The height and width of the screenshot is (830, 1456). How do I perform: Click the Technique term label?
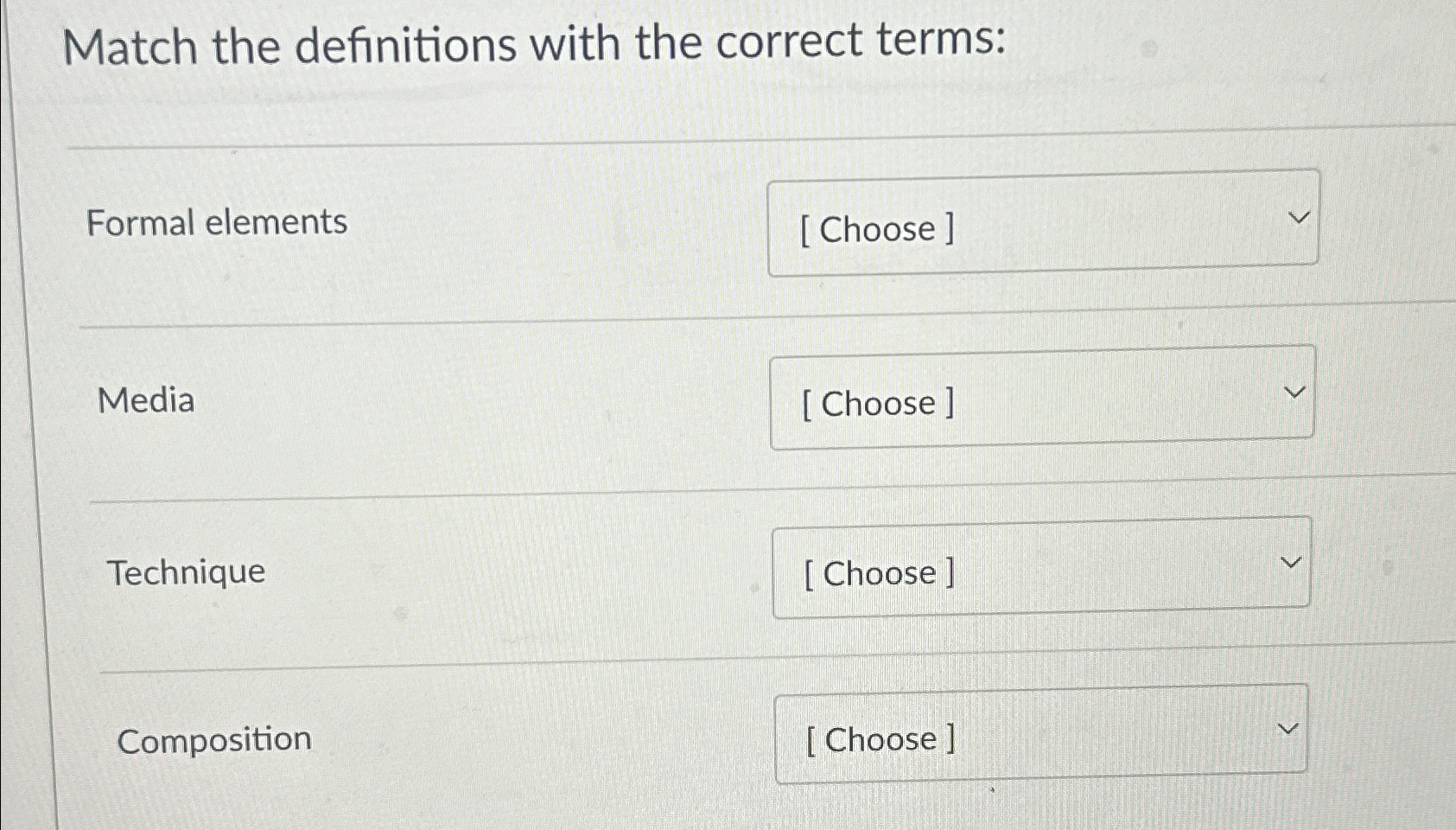click(188, 572)
